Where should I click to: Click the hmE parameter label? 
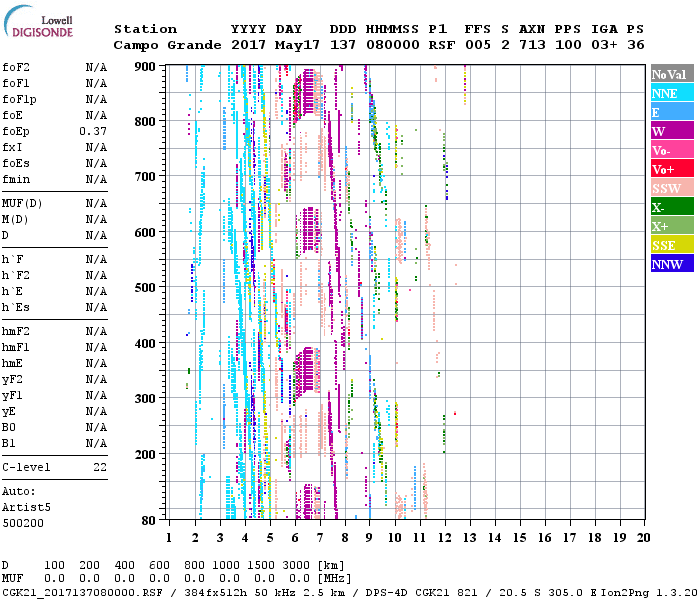click(12, 363)
